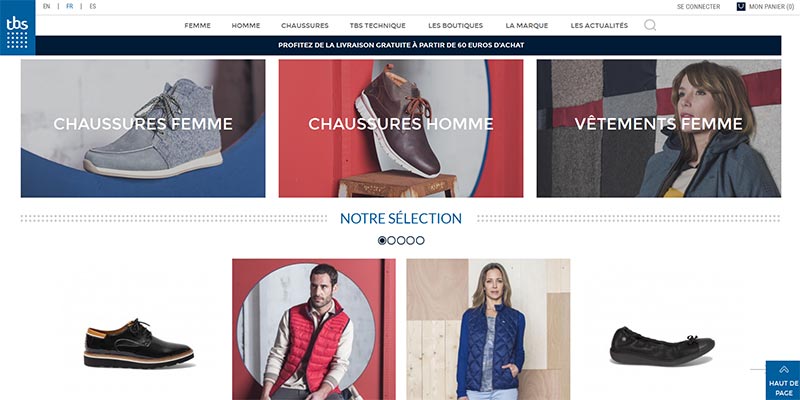Click the Haut de Page arrow icon
This screenshot has height=400, width=800.
tap(783, 369)
